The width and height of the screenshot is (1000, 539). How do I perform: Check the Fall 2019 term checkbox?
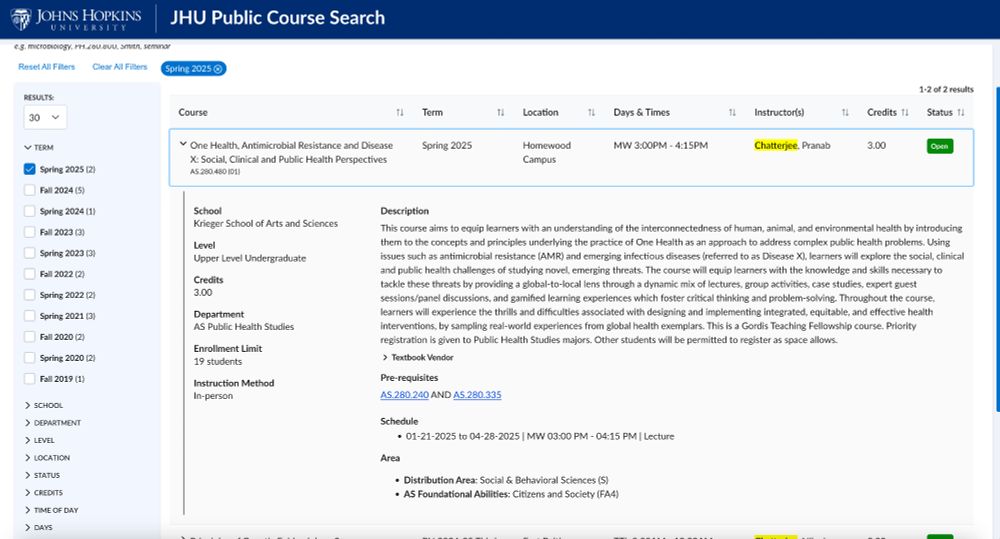(29, 379)
